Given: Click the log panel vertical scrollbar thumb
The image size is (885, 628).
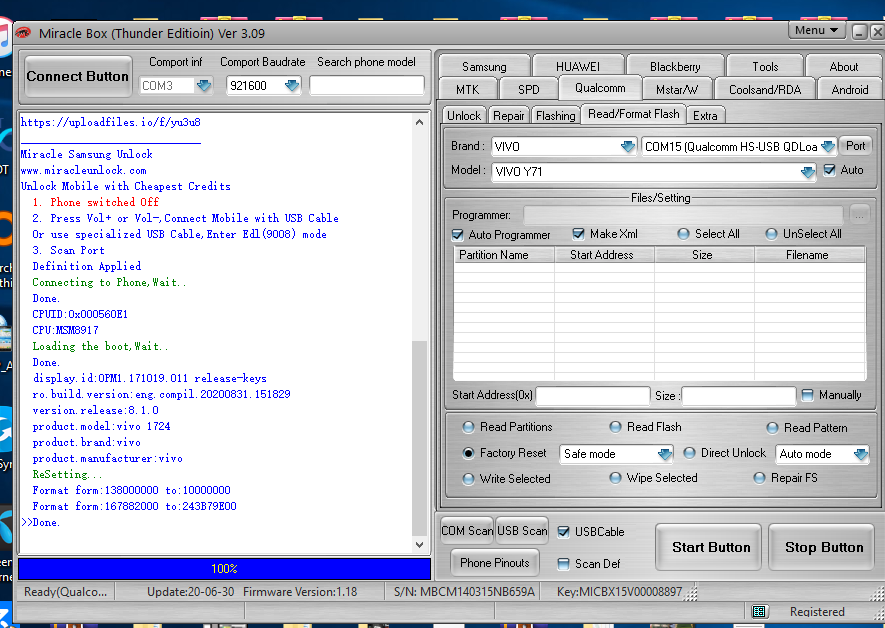Looking at the screenshot, I should [419, 437].
